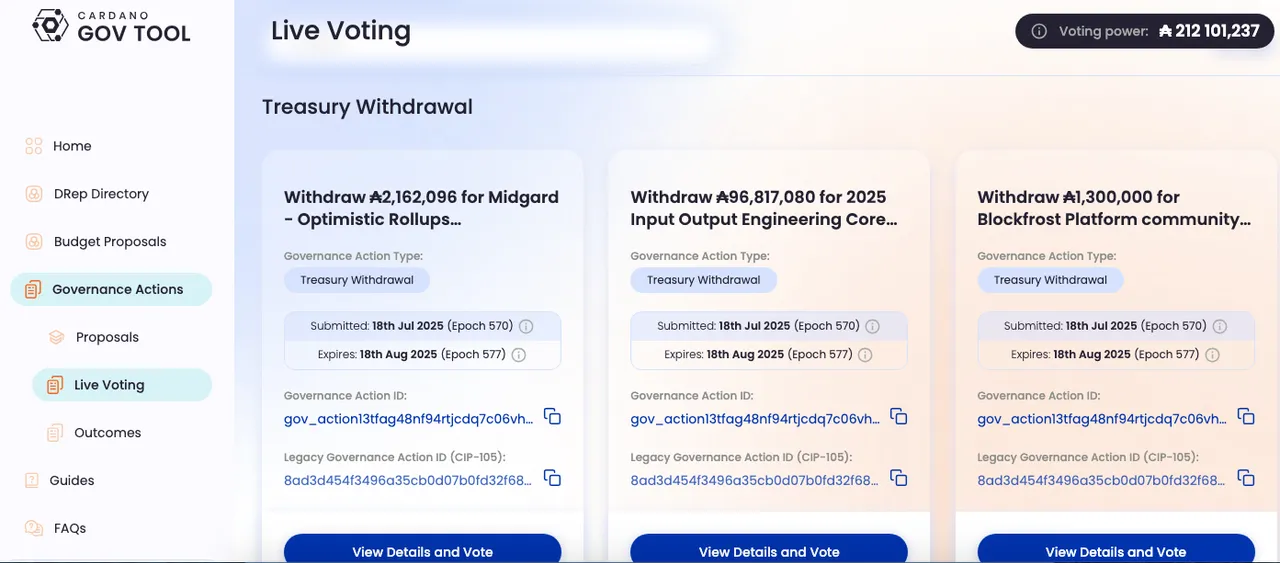Screen dimensions: 1280x563
Task: Click the Proposals sub-item icon
Action: pyautogui.click(x=57, y=337)
